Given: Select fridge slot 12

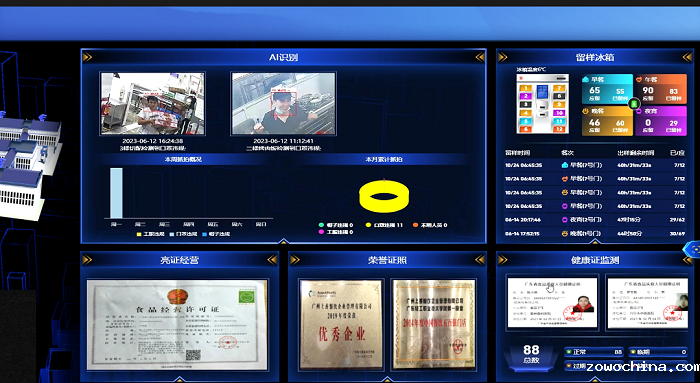Looking at the screenshot, I should [x=559, y=129].
